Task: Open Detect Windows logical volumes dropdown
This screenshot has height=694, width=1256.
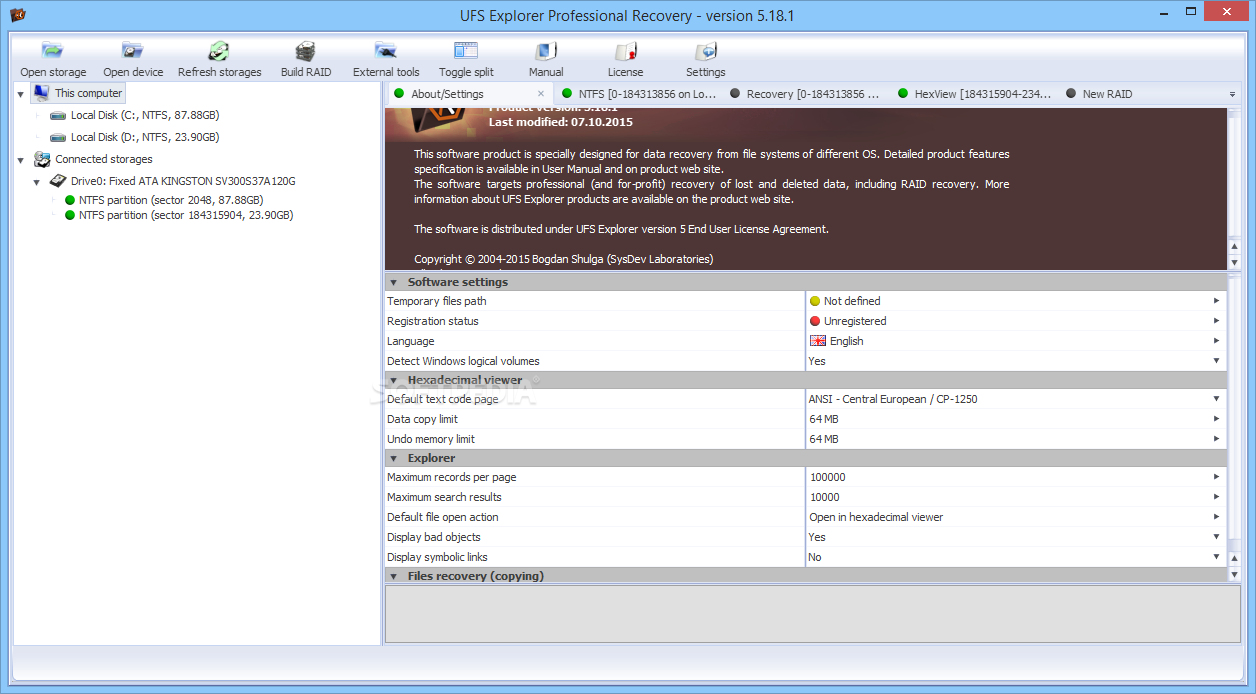Action: click(x=1217, y=361)
